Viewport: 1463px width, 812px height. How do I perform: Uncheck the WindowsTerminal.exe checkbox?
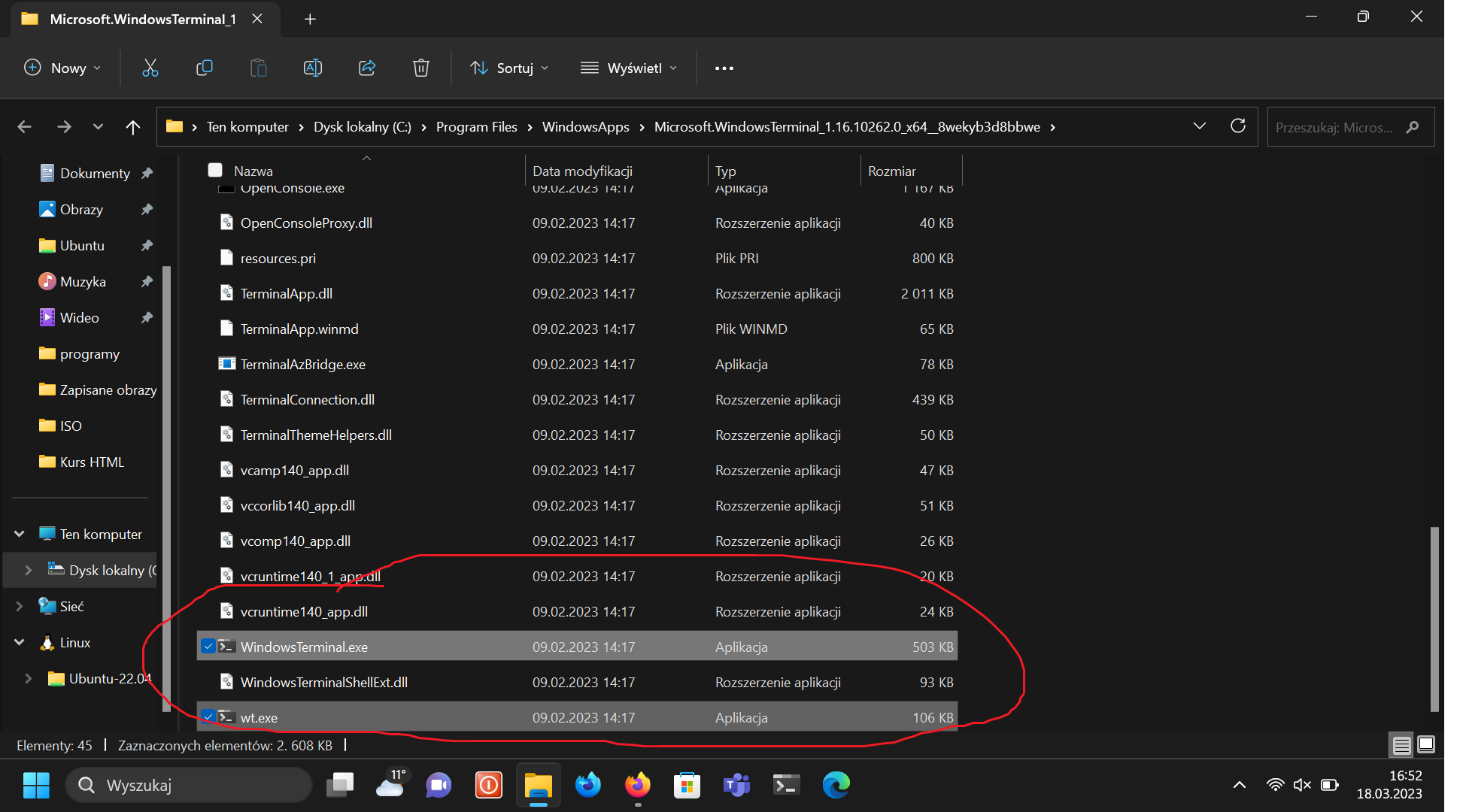[x=208, y=647]
